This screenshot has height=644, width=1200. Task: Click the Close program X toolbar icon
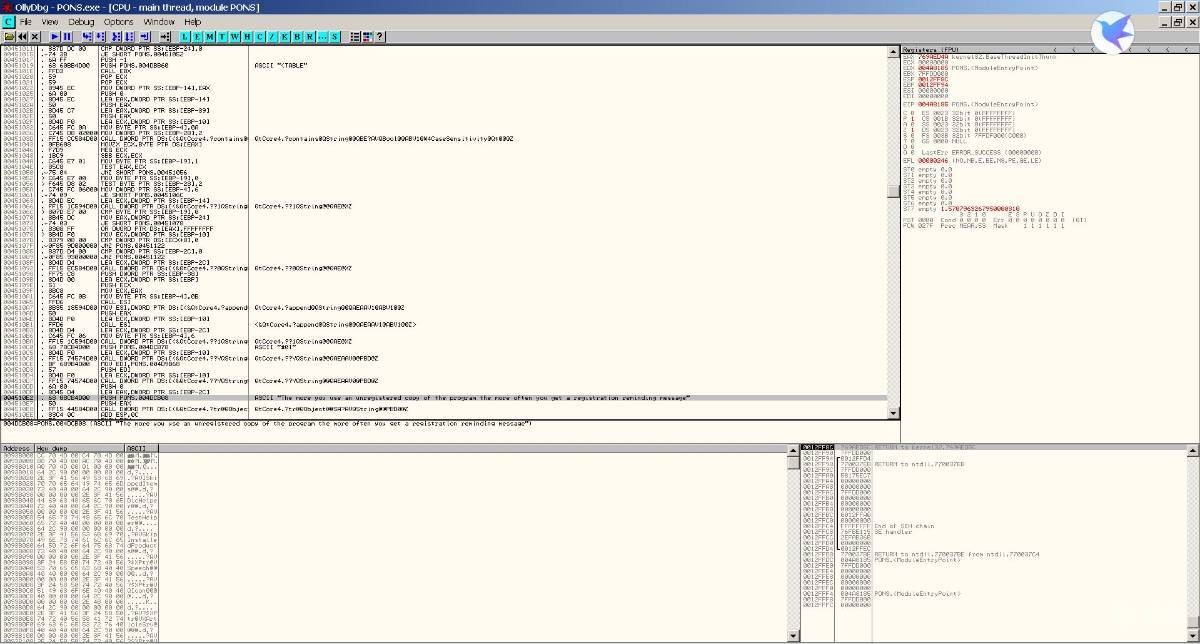(35, 36)
